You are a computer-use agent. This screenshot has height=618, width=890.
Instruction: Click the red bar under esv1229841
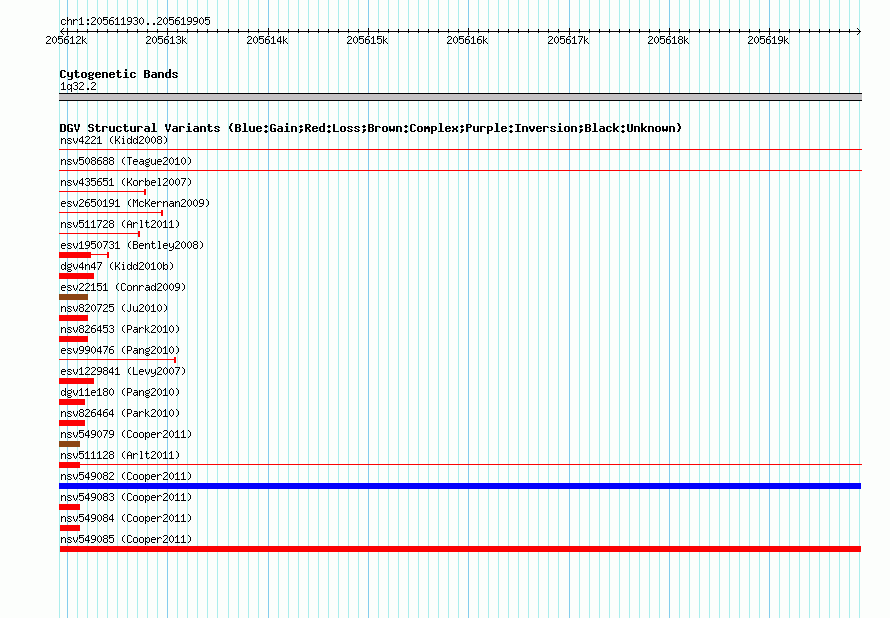coord(76,381)
